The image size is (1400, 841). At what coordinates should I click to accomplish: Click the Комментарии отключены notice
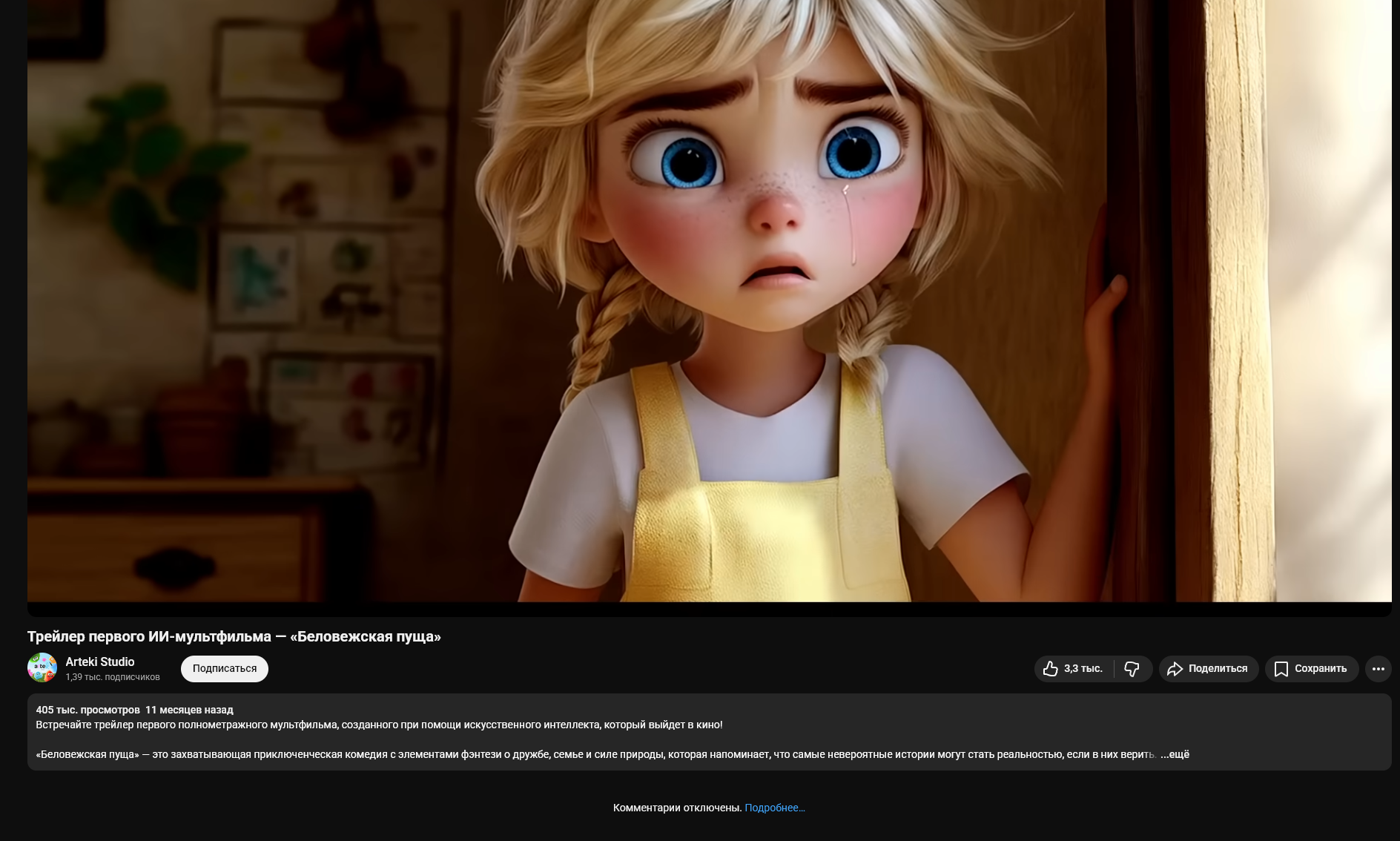click(x=677, y=808)
